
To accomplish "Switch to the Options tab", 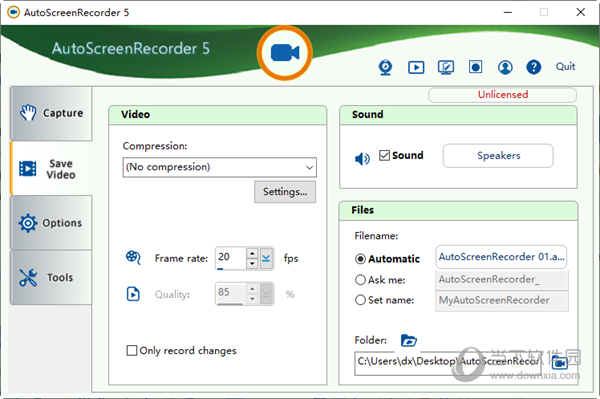I will (x=51, y=223).
